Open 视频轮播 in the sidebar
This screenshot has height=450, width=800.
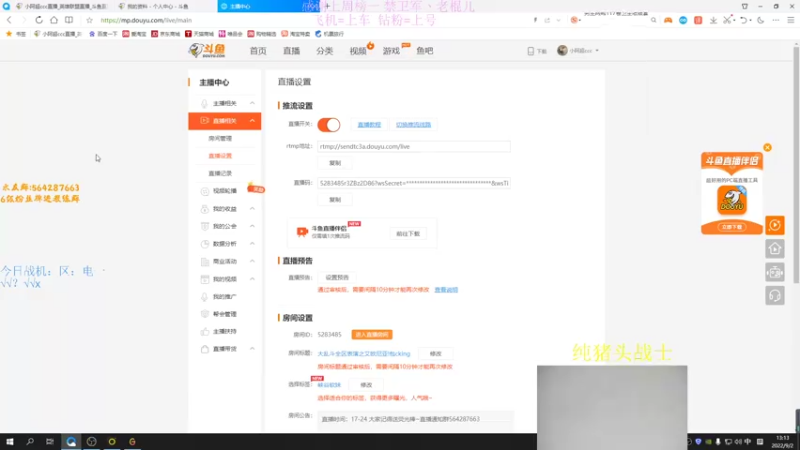point(224,191)
